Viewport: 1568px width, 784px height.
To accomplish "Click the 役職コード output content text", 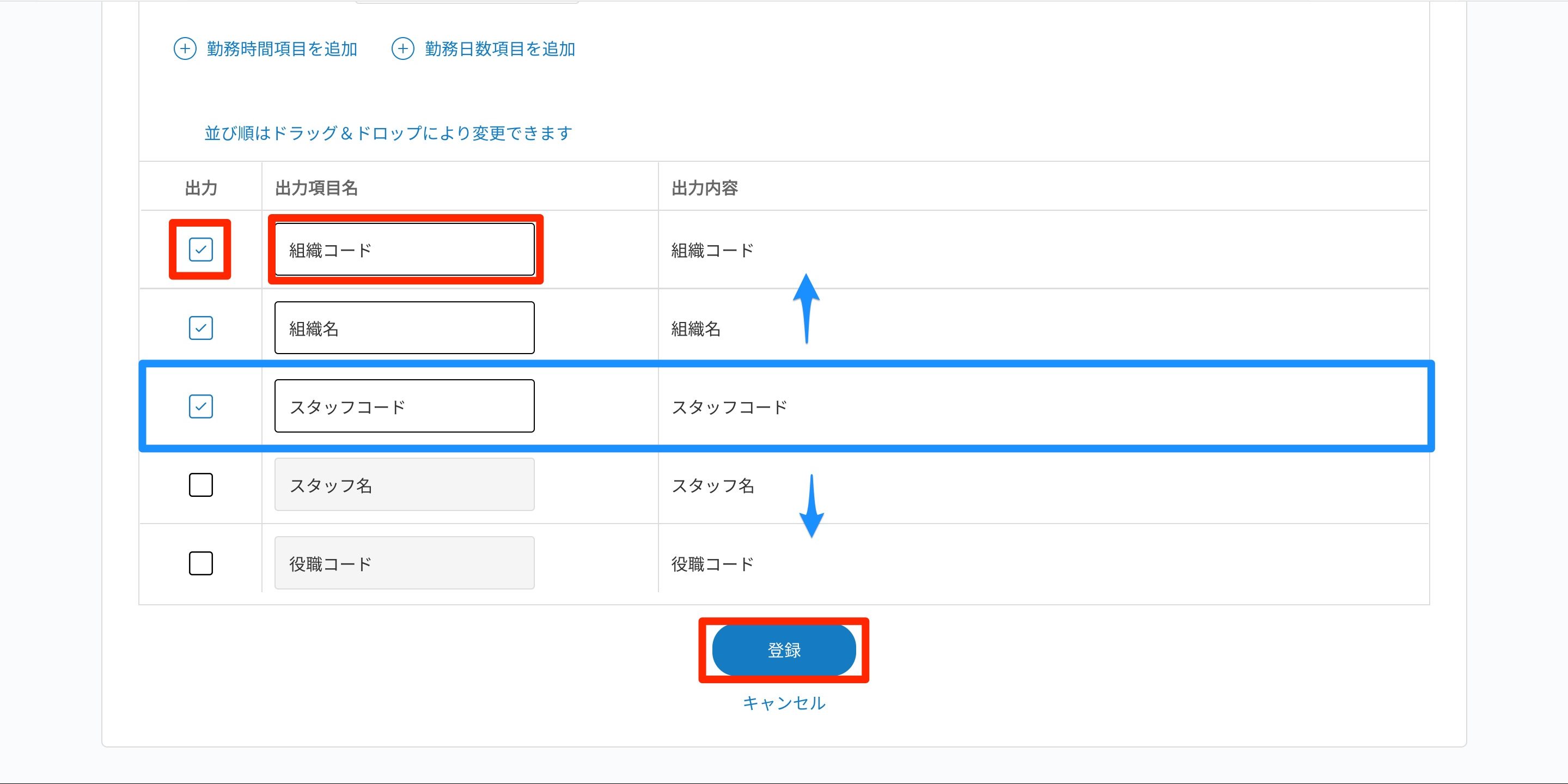I will pyautogui.click(x=712, y=564).
